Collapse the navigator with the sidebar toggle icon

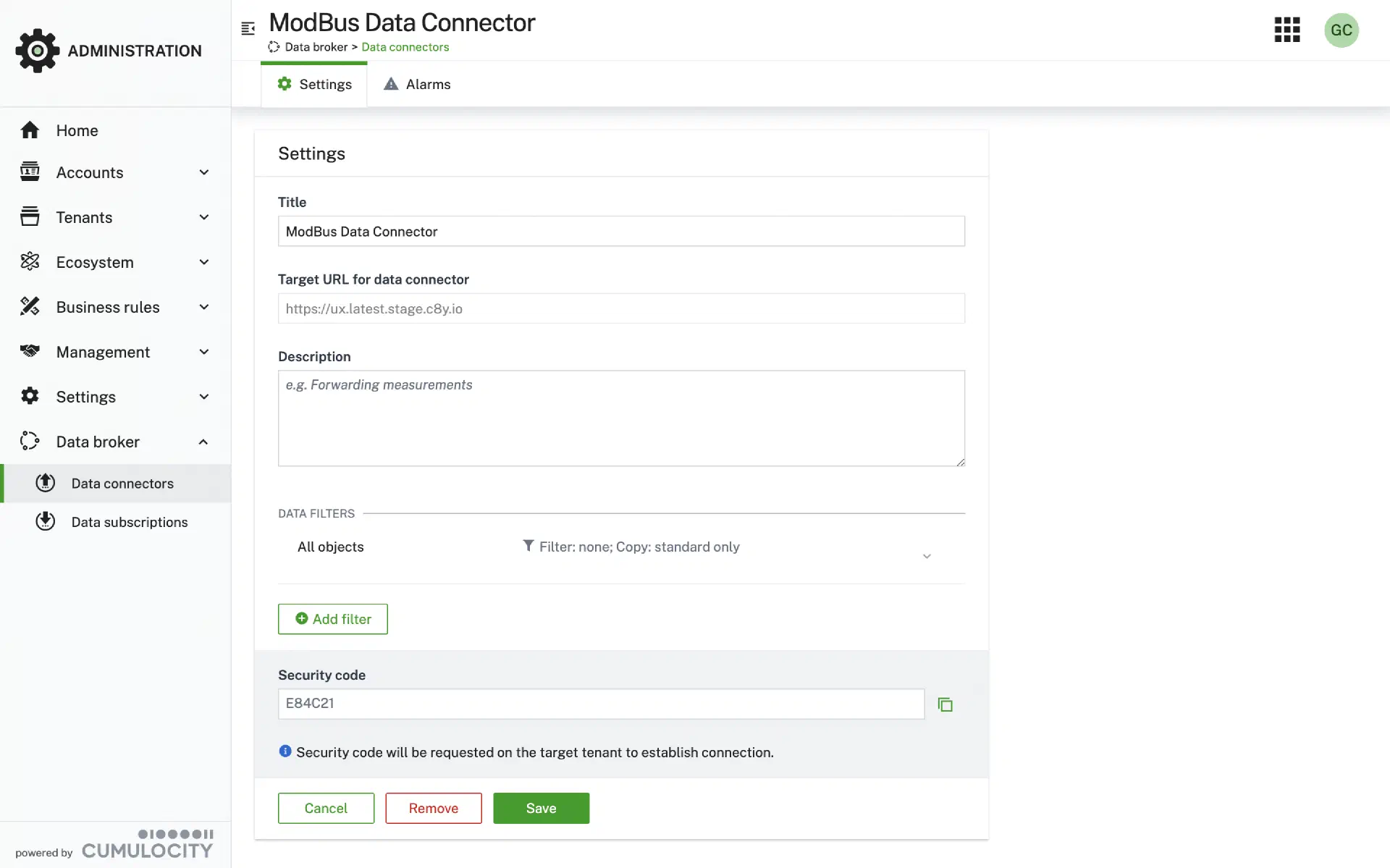248,28
